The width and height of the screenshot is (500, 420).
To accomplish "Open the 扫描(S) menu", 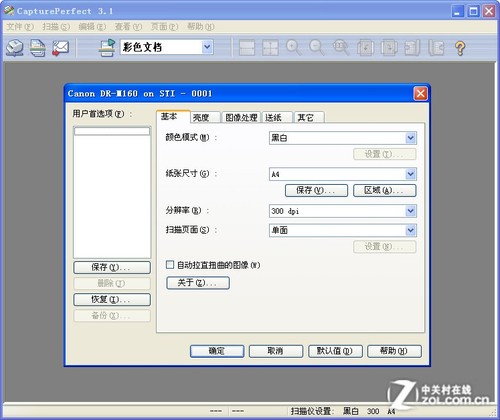I will 56,26.
